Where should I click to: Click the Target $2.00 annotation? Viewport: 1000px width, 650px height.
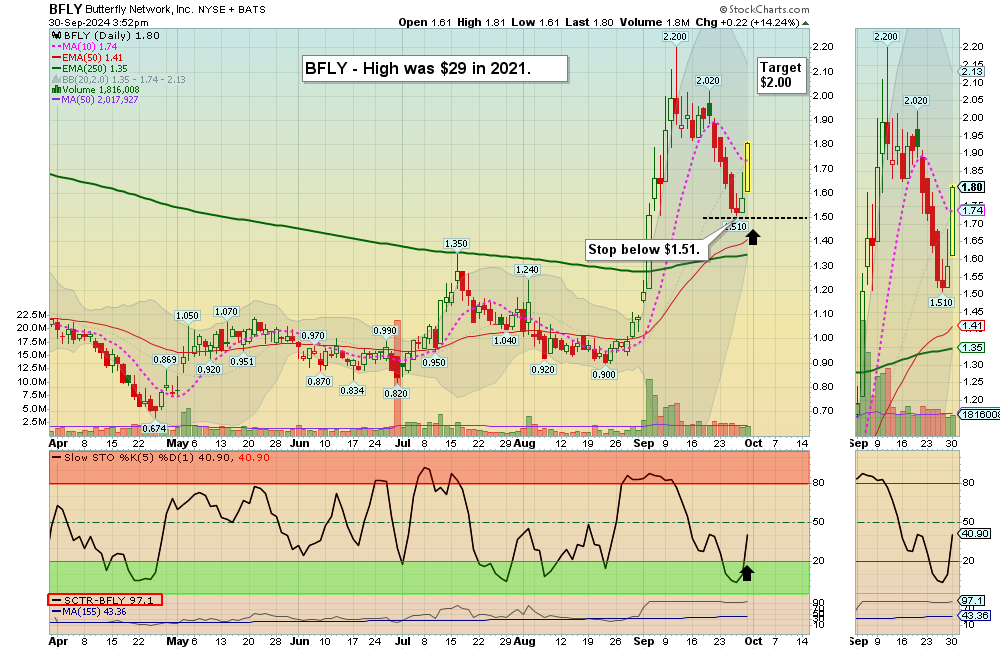coord(781,75)
